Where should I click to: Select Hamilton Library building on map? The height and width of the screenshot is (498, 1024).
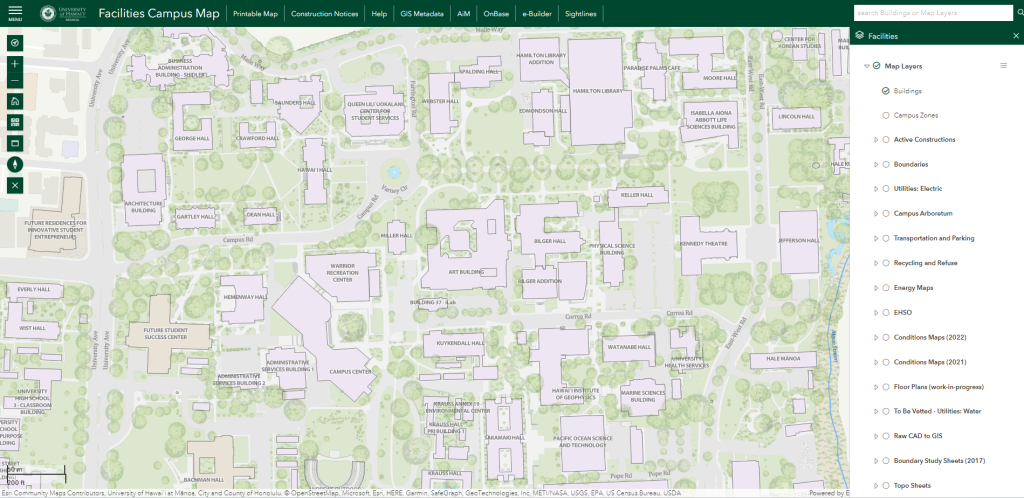point(598,91)
